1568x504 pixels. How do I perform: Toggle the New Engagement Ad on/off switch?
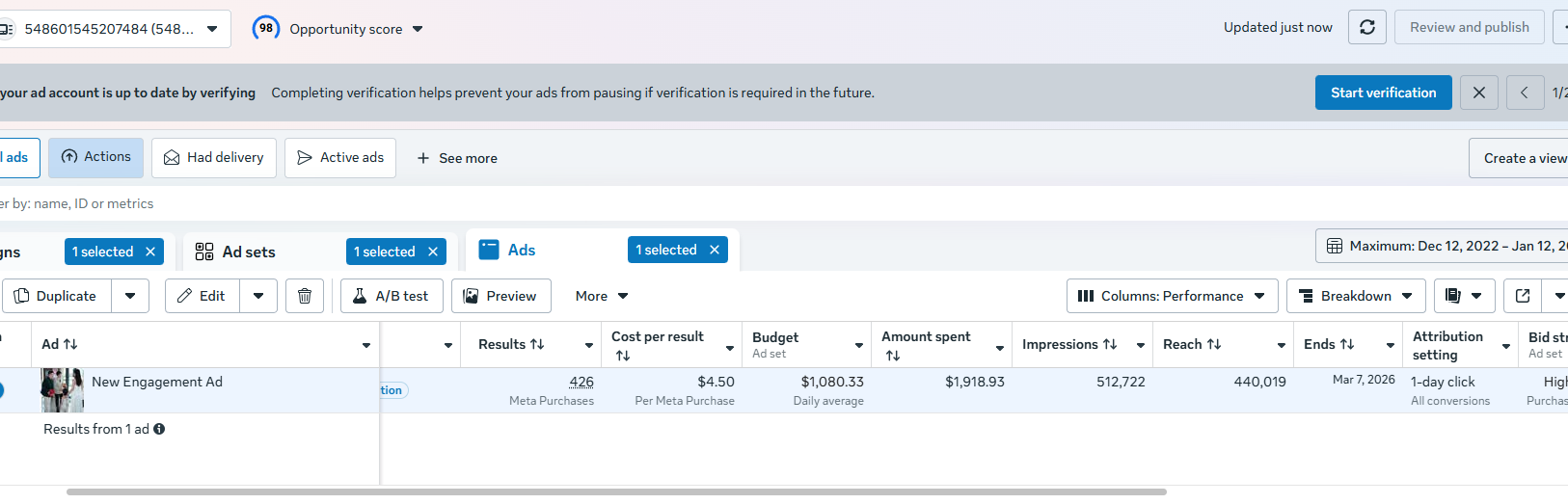click(x=1, y=390)
